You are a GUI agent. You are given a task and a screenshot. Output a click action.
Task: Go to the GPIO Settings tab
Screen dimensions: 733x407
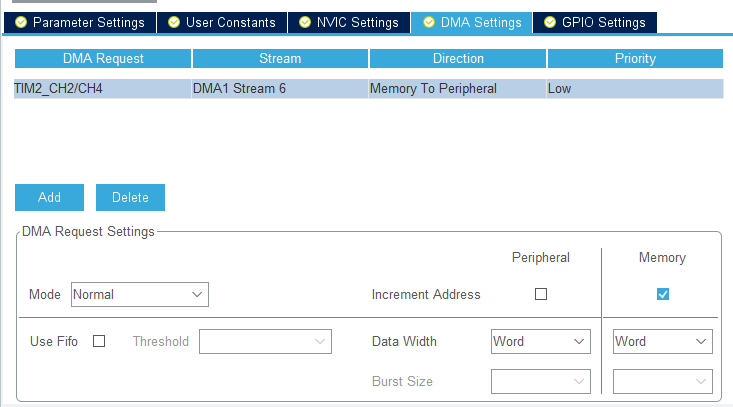click(595, 22)
